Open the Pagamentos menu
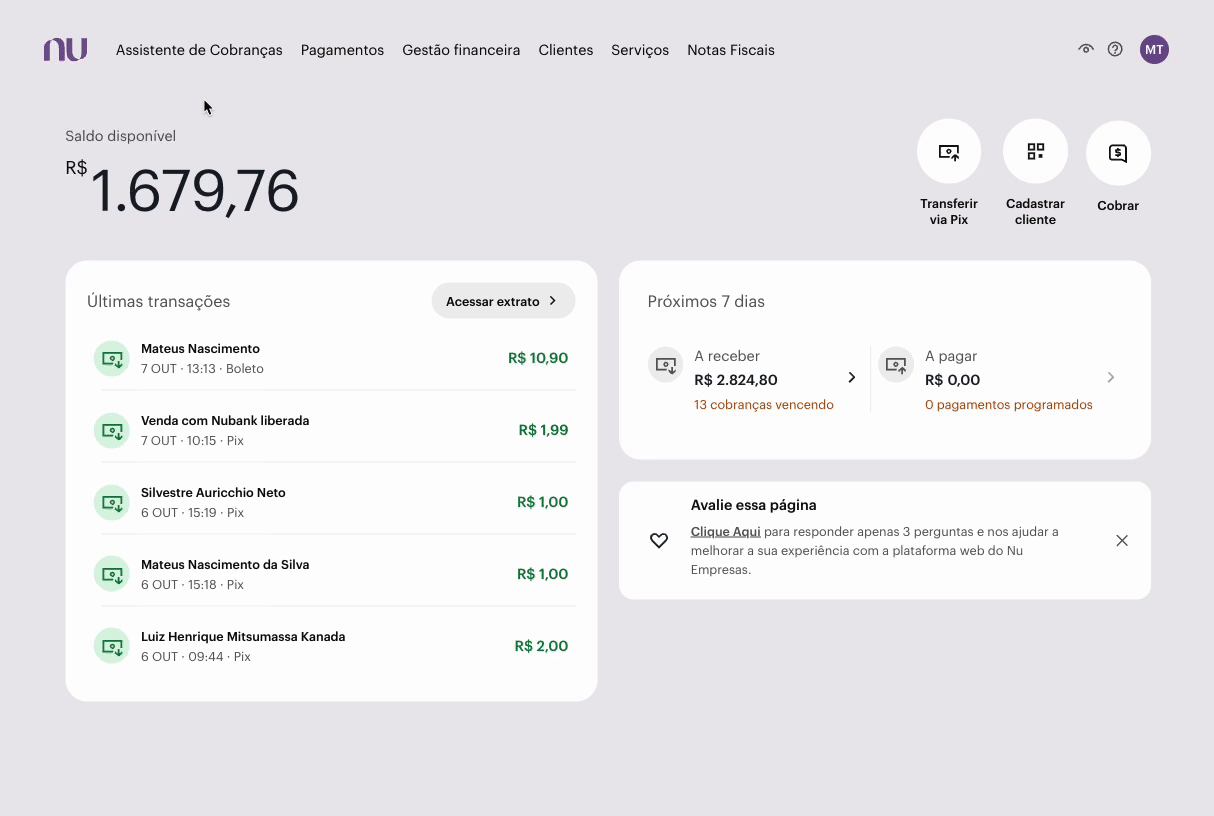1214x816 pixels. (x=342, y=50)
